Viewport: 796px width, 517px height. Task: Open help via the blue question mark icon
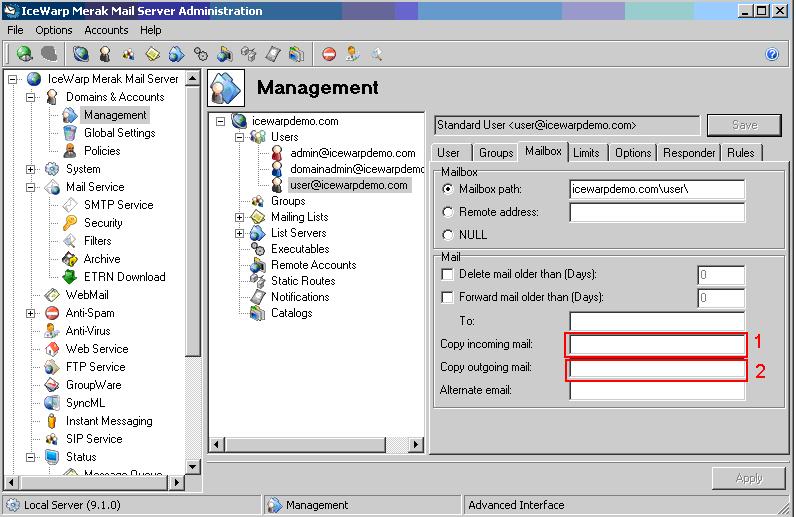pyautogui.click(x=772, y=54)
